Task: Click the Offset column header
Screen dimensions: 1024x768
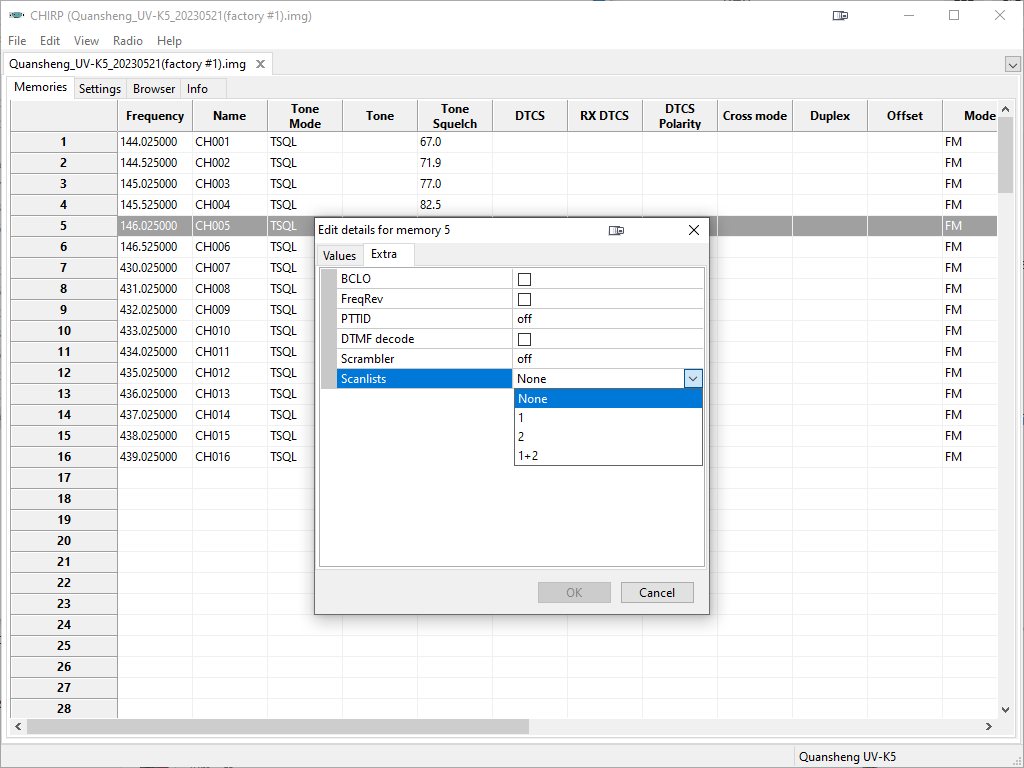Action: pos(905,116)
